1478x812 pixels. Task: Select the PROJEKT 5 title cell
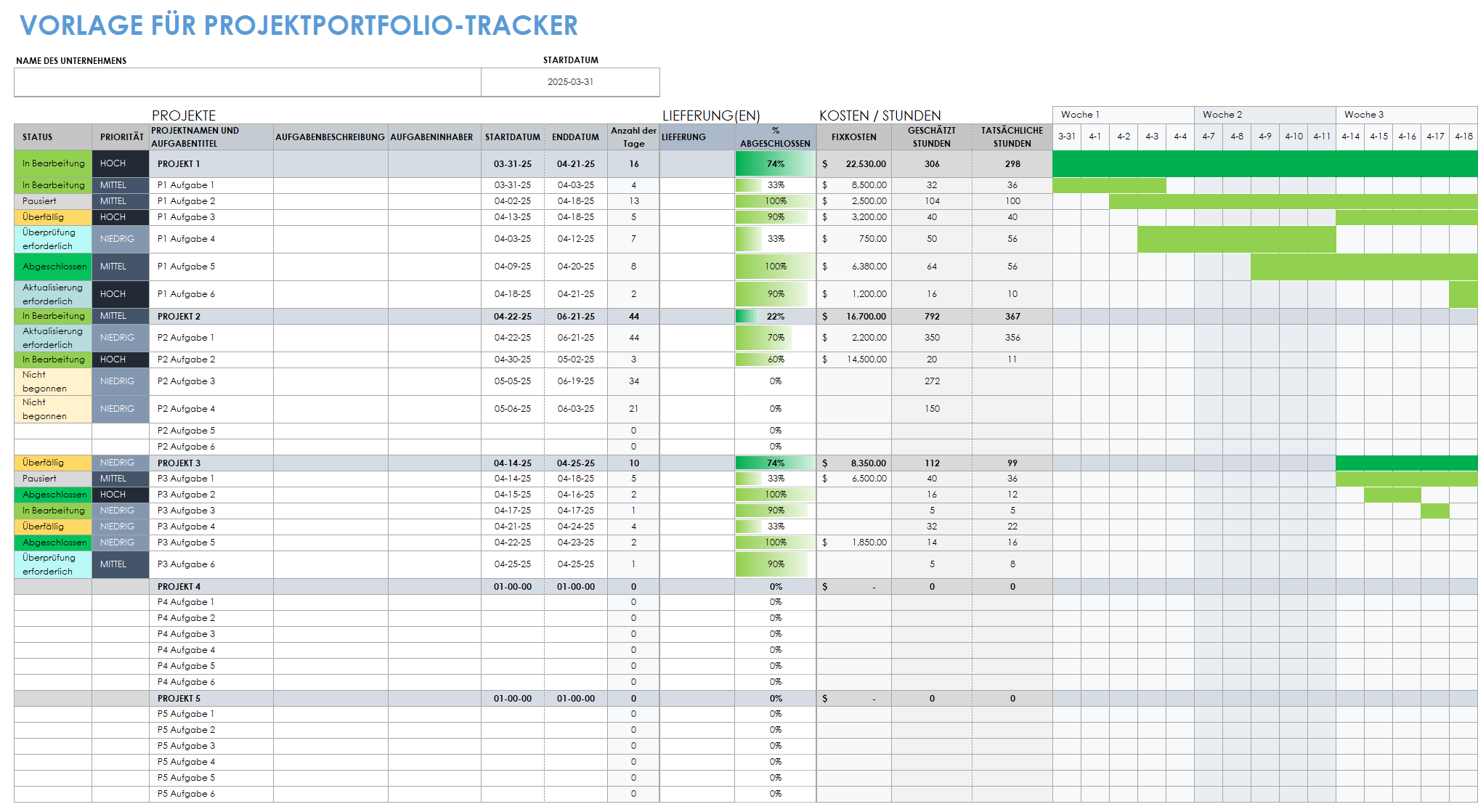211,699
